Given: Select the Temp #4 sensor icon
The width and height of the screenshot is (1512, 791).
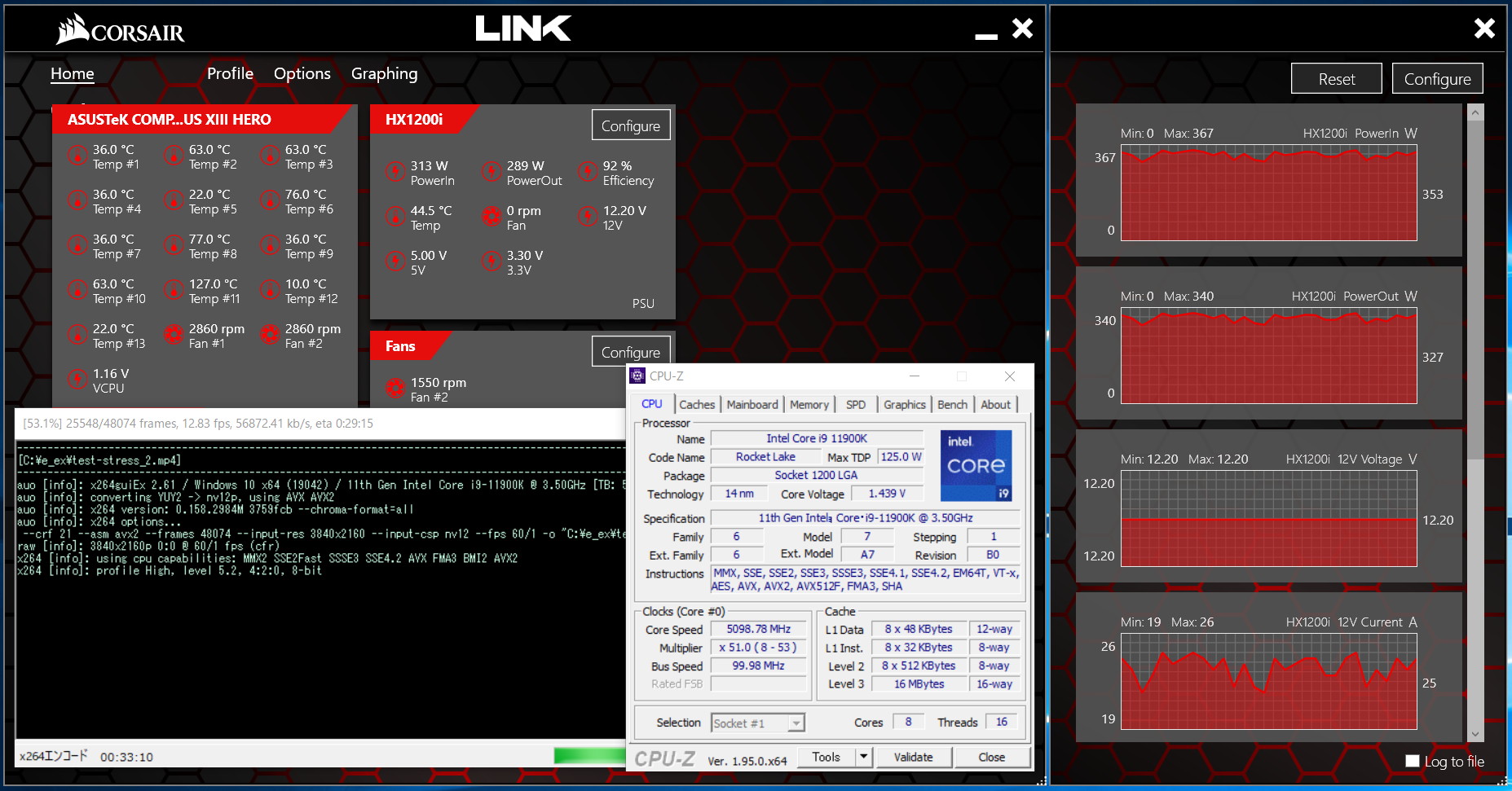Looking at the screenshot, I should coord(77,200).
